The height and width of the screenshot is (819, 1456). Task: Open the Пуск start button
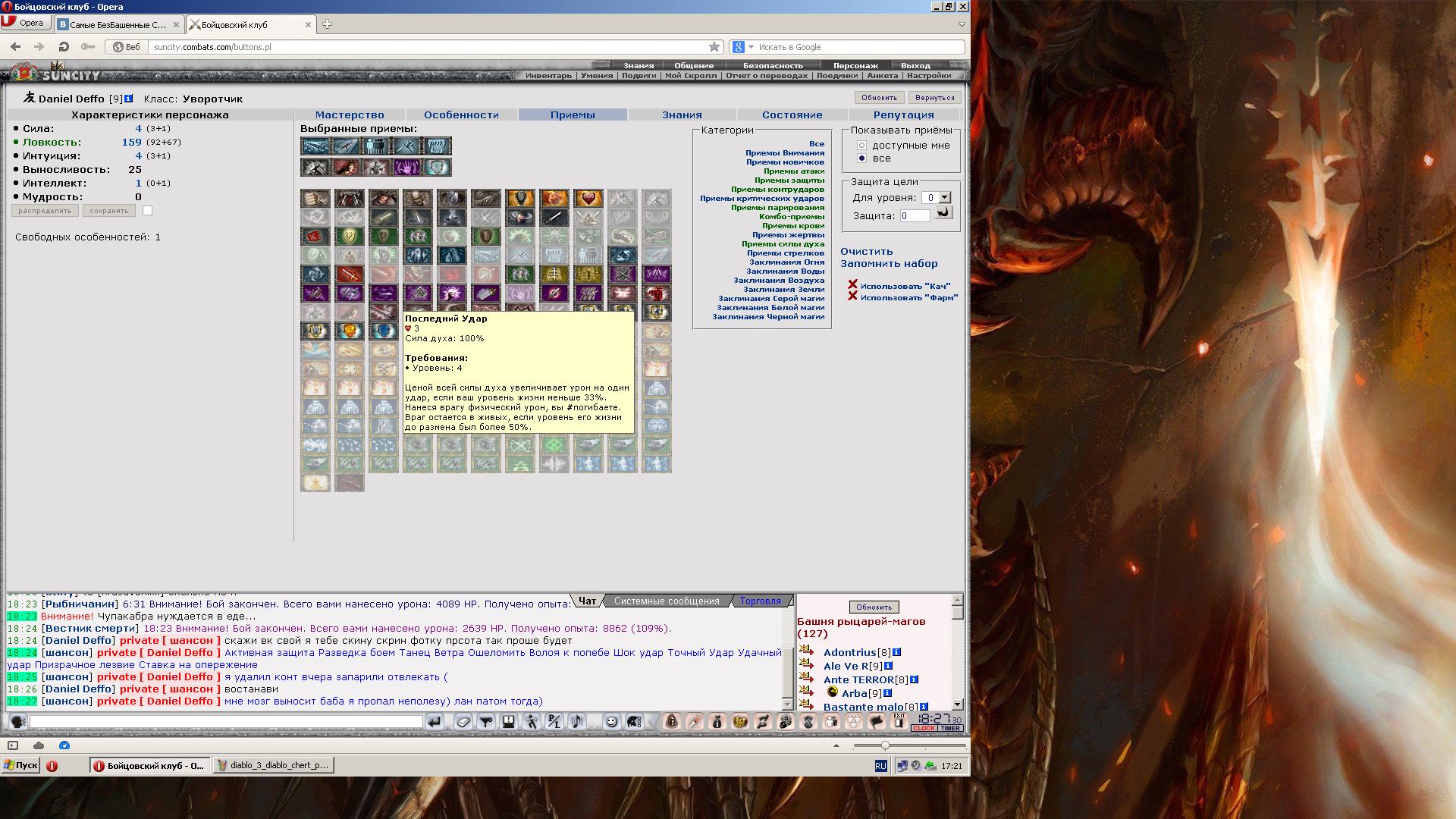[20, 765]
